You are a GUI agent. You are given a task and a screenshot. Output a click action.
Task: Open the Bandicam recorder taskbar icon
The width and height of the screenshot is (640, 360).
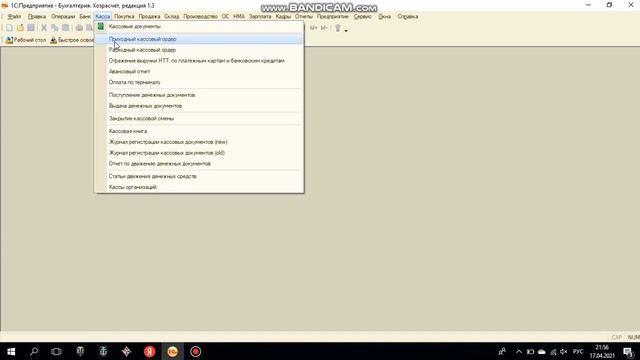coord(196,351)
